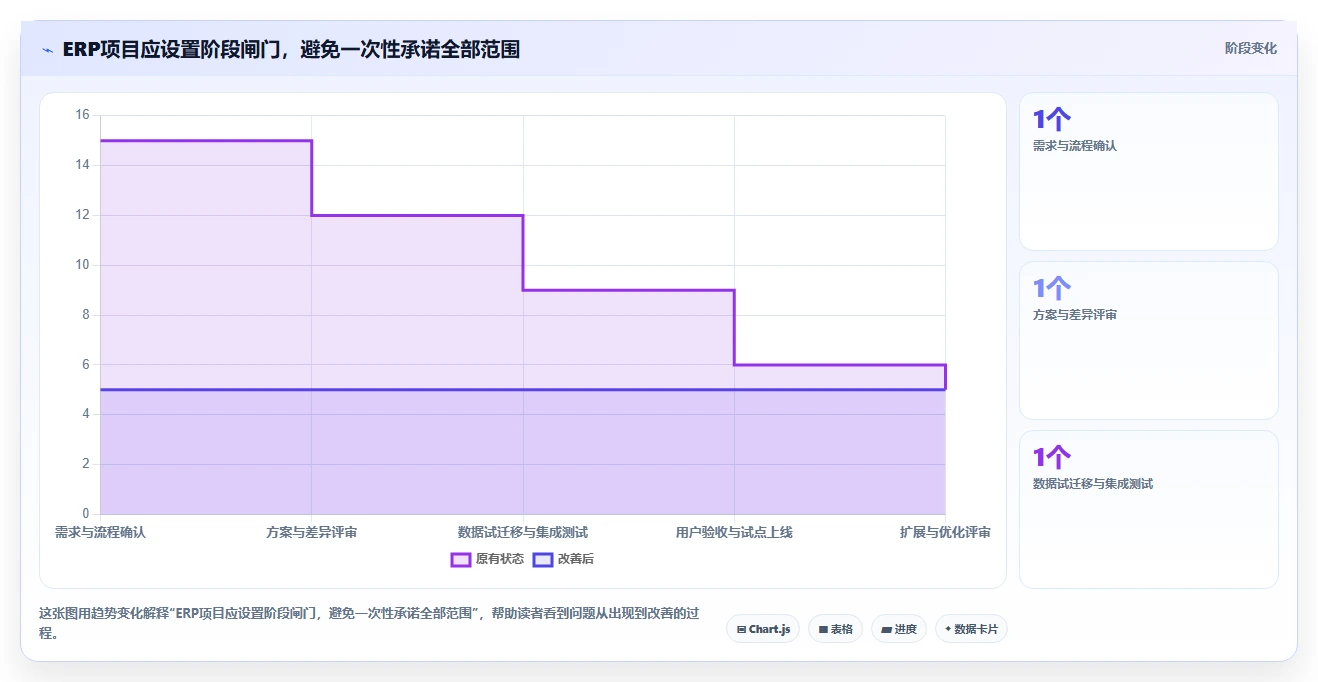Click the blue 改善后 legend swatch
Screen dimensions: 1318x682
pyautogui.click(x=542, y=559)
